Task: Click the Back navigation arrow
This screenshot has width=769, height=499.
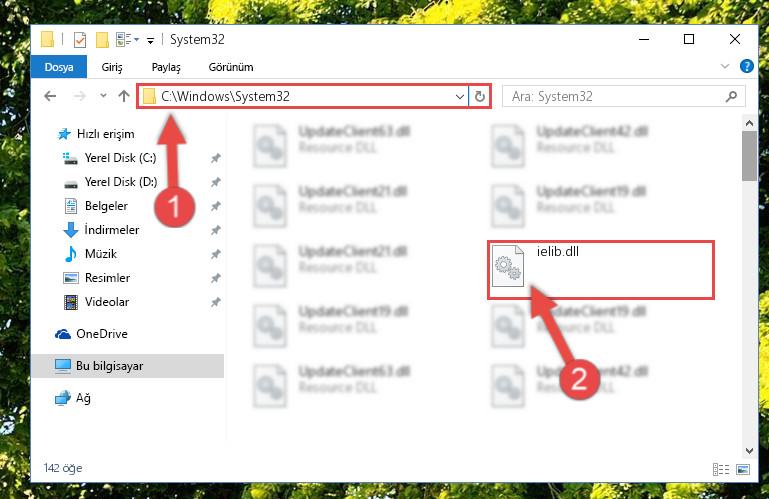Action: coord(50,96)
